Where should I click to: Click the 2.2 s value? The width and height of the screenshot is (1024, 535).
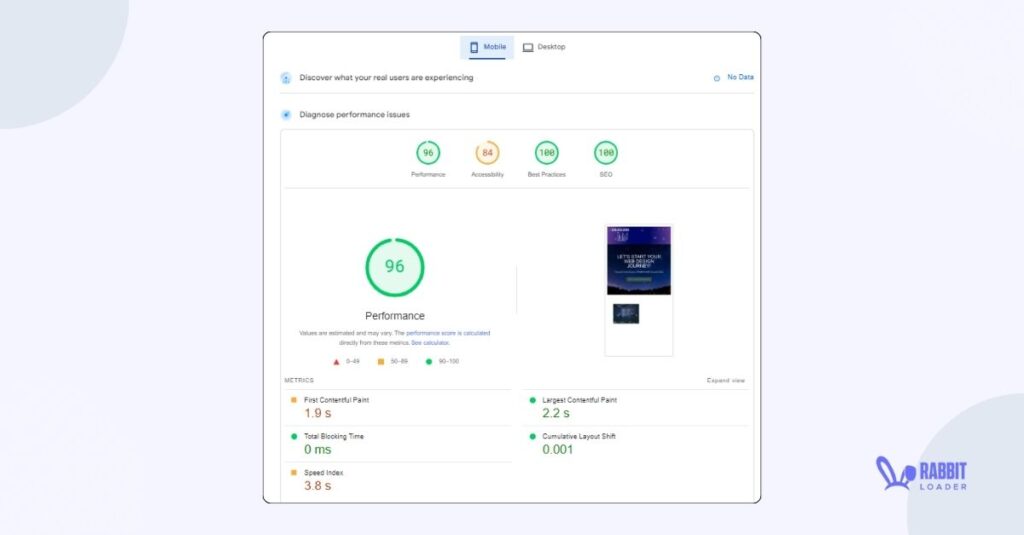coord(556,413)
